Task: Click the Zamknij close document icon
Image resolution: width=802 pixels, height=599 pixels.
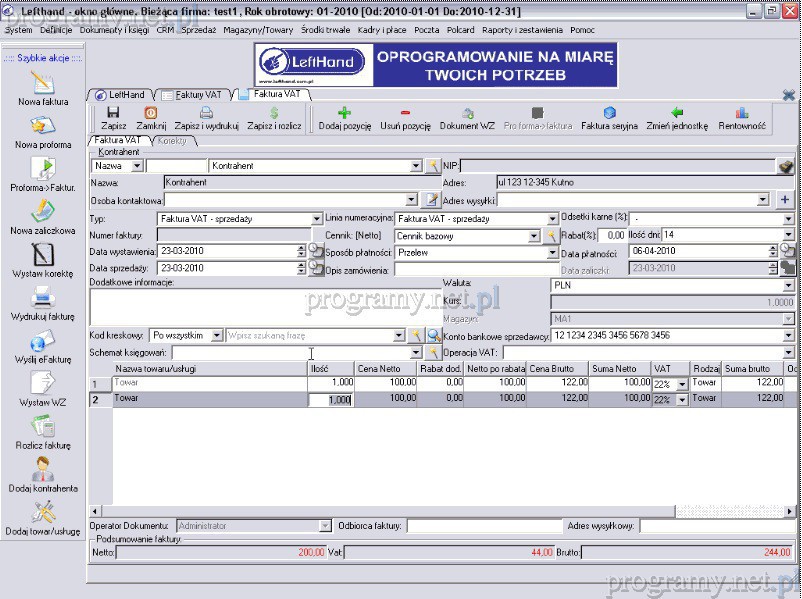Action: coord(151,114)
